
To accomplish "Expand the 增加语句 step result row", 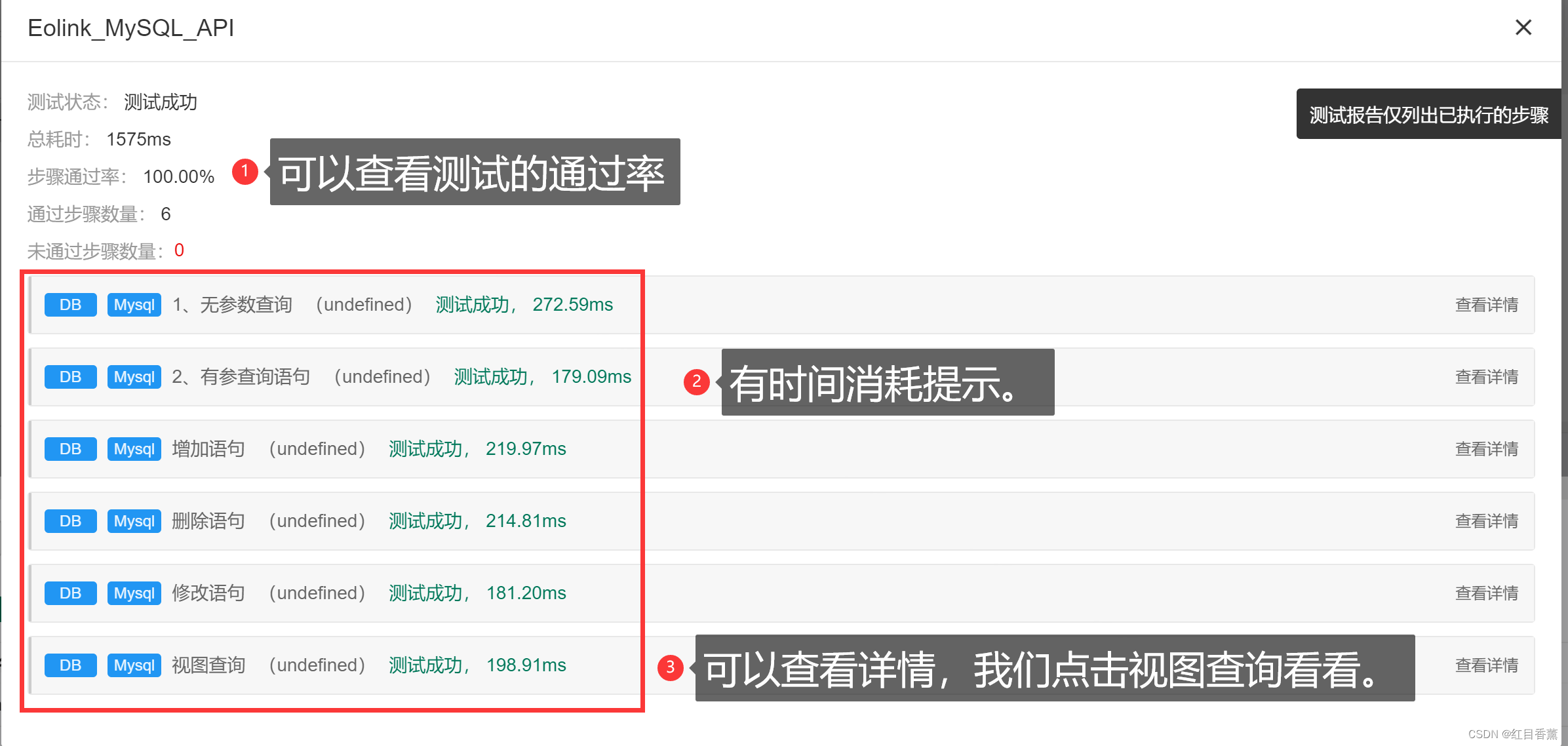I will [x=208, y=449].
